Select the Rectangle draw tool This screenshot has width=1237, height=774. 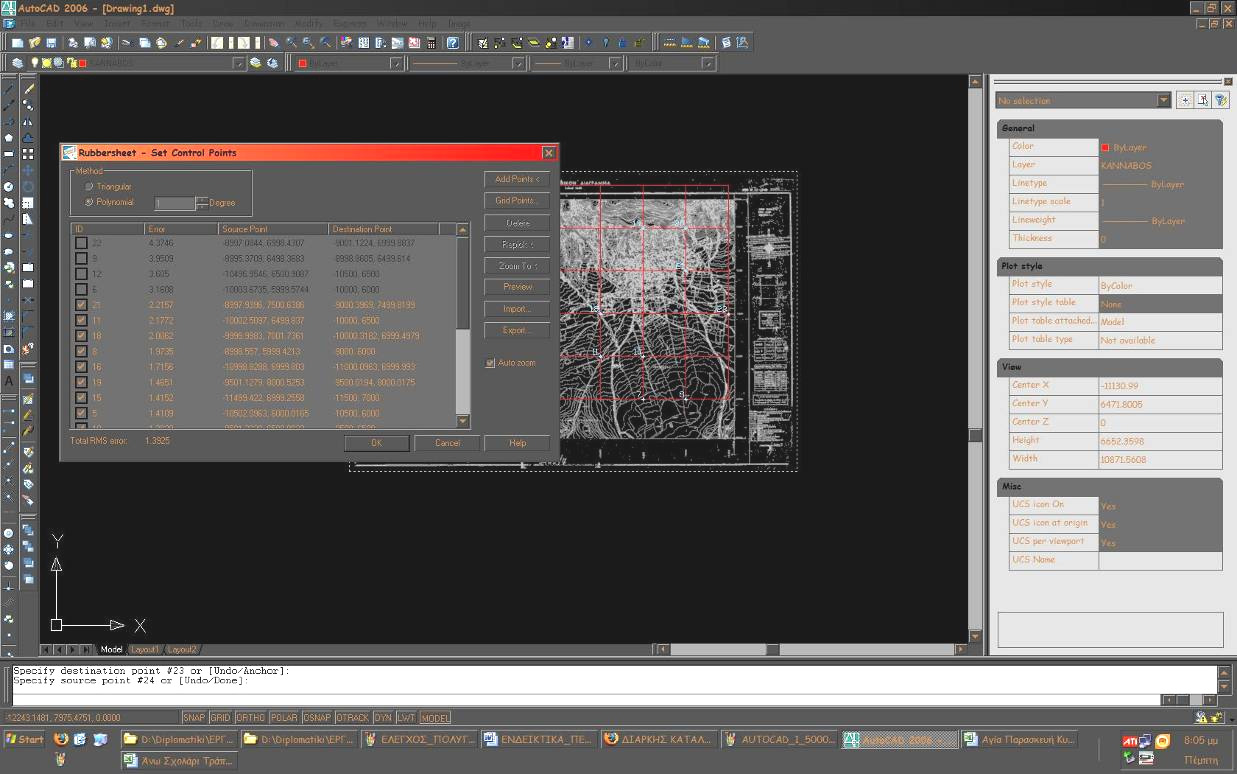[x=9, y=154]
